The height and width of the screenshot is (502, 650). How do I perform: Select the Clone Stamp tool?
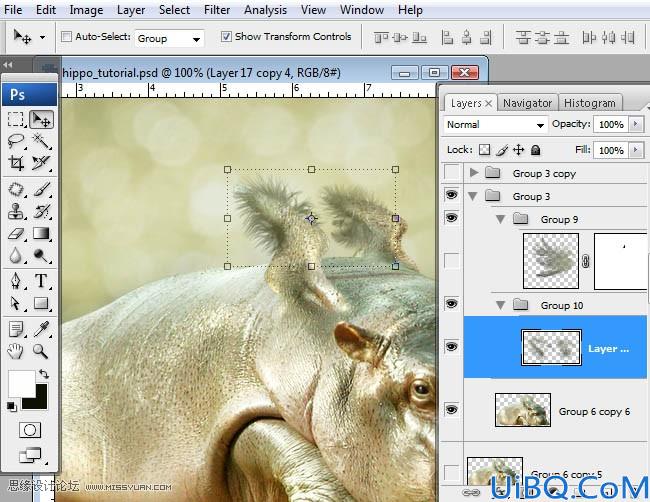pyautogui.click(x=16, y=211)
